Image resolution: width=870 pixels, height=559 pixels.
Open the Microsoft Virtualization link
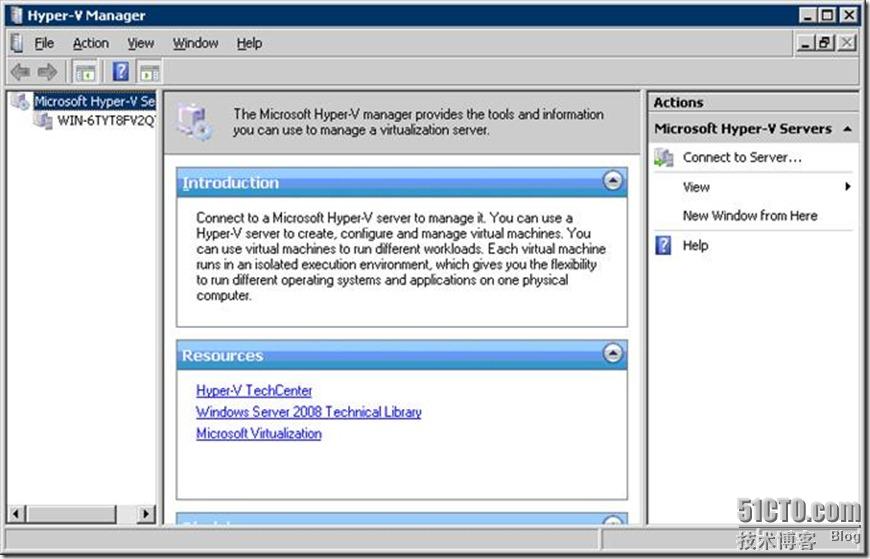(x=259, y=434)
